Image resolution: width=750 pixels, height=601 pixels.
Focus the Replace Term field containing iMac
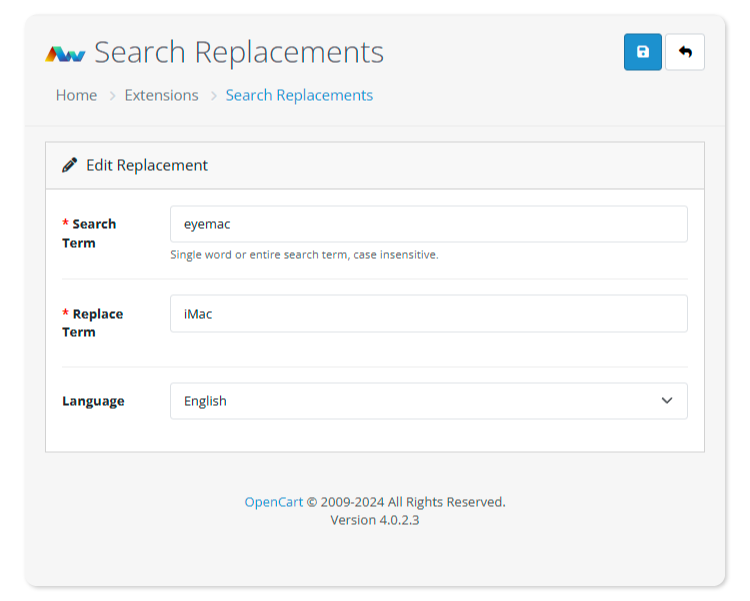429,313
